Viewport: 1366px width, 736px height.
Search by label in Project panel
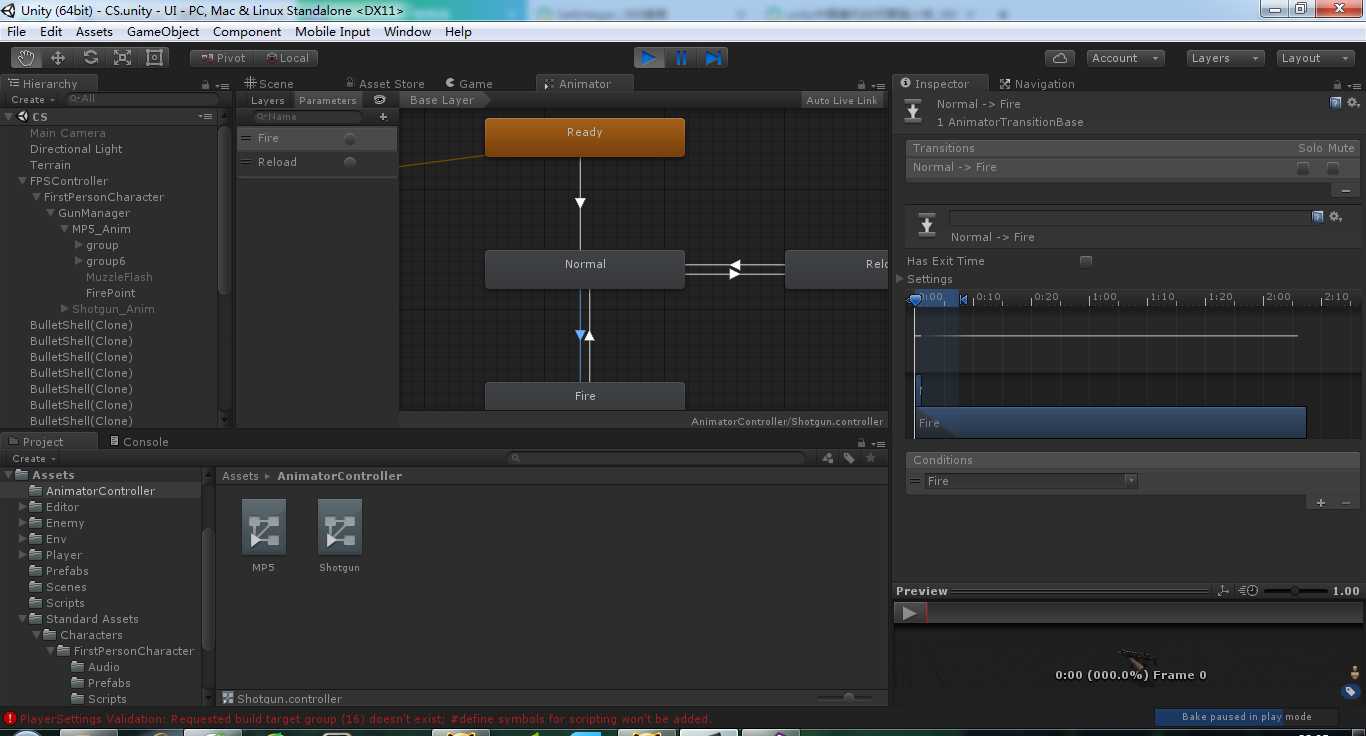click(849, 458)
